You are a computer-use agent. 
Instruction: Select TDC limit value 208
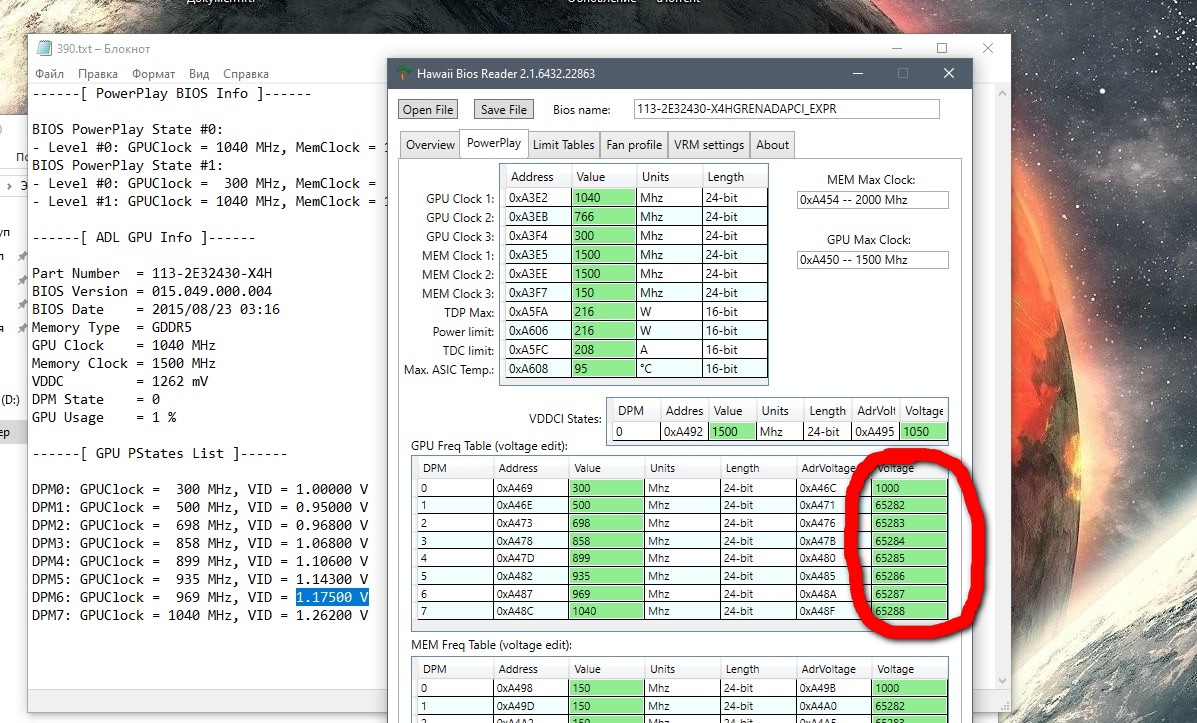(604, 350)
